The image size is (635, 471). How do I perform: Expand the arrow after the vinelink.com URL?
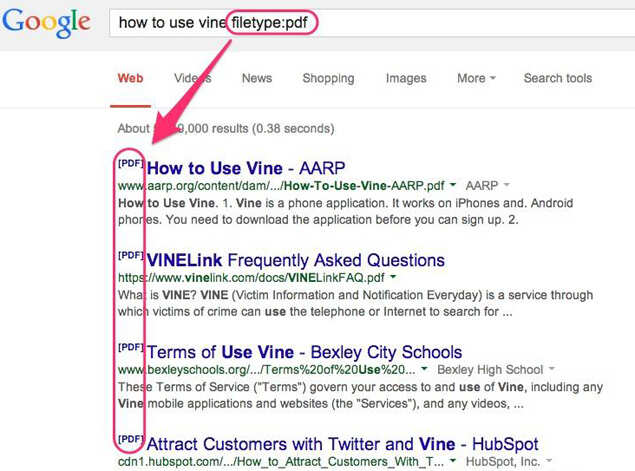click(x=394, y=277)
